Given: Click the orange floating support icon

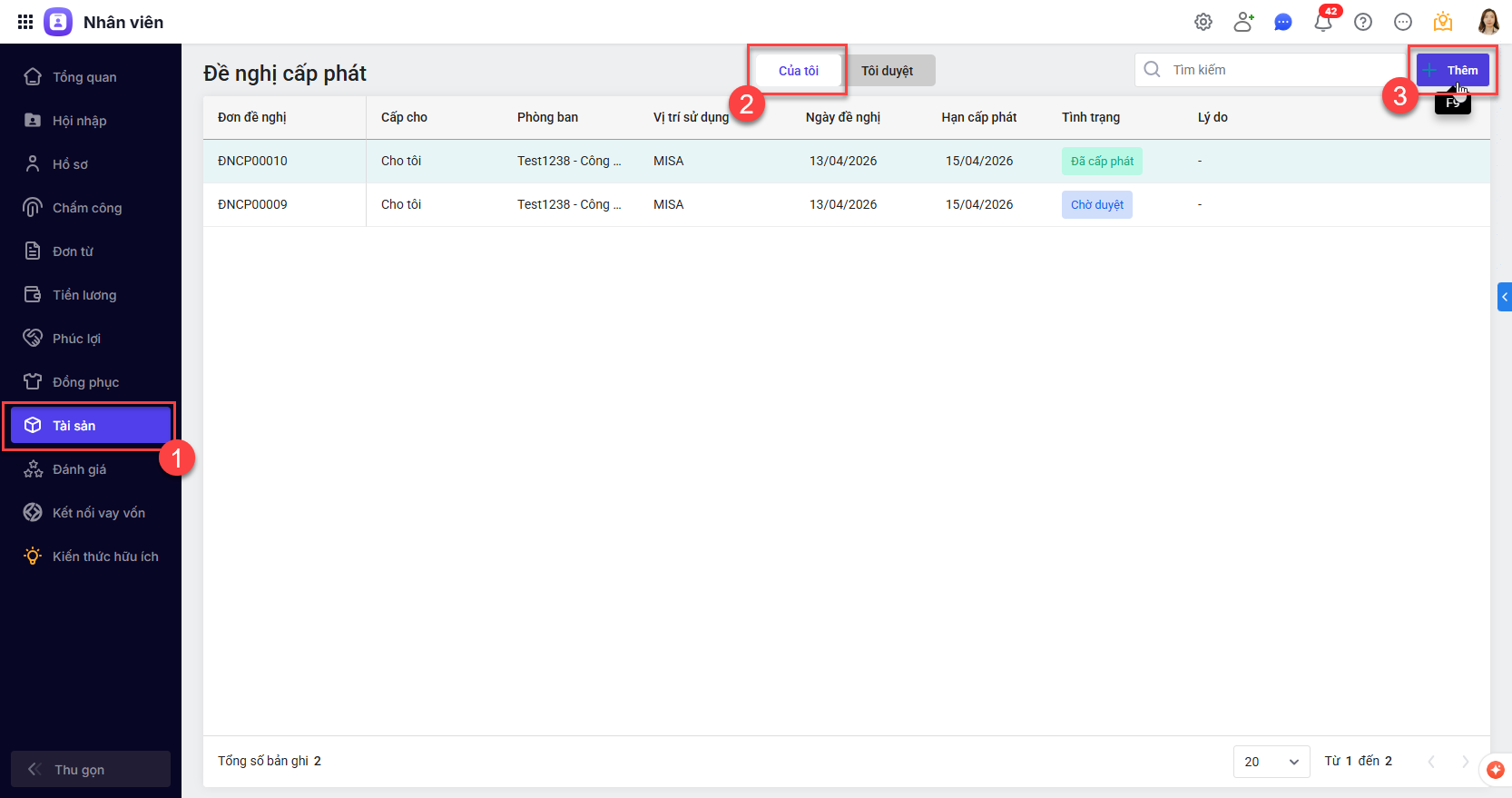Looking at the screenshot, I should (x=1496, y=770).
